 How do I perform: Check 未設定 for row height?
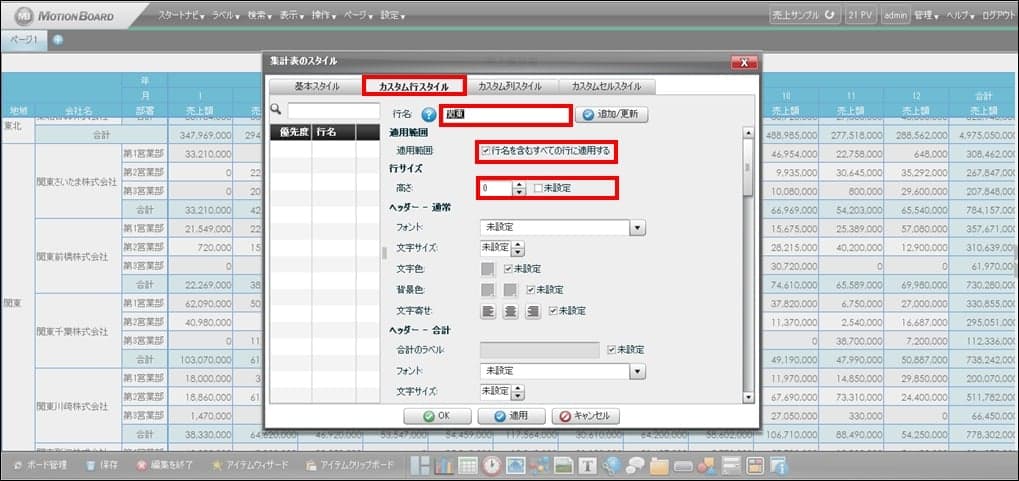[537, 188]
